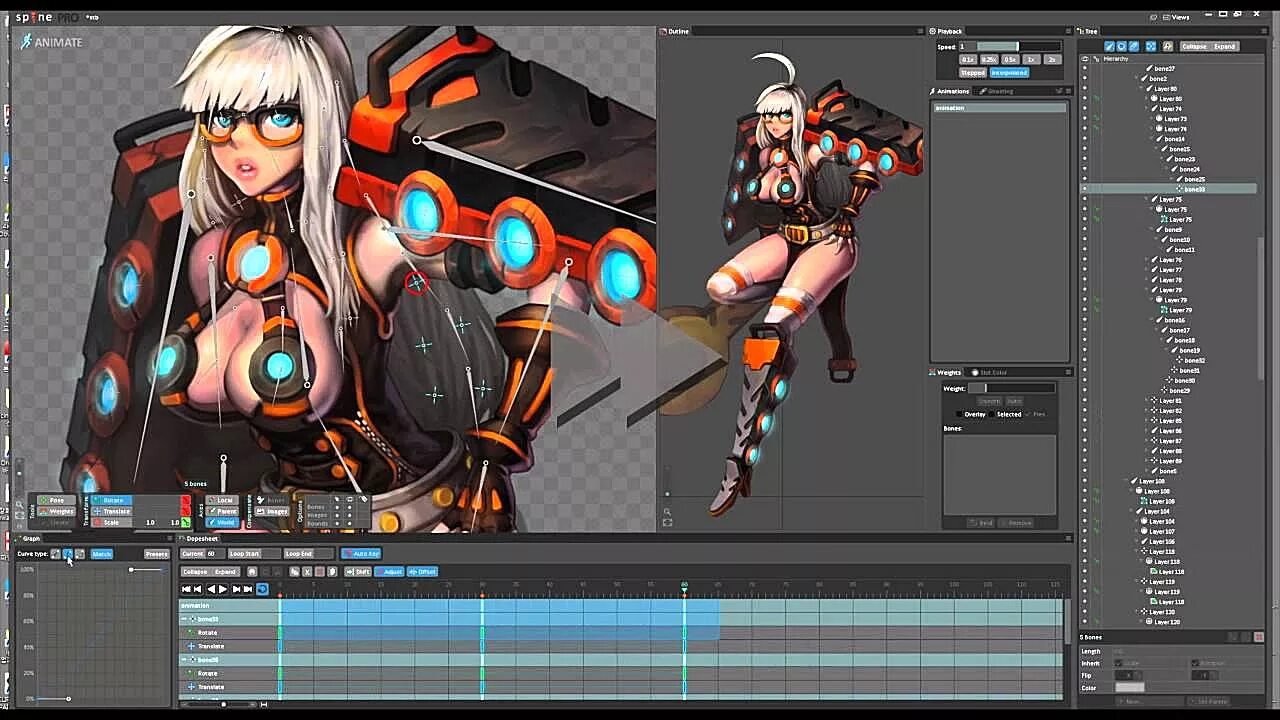Select the Weights tool
This screenshot has height=720, width=1280.
(56, 511)
